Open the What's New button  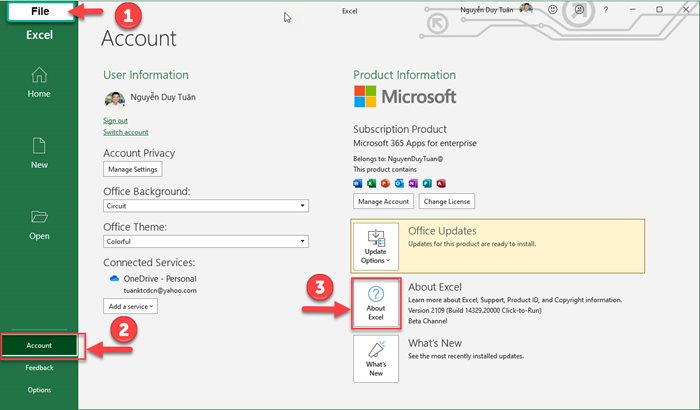[x=376, y=359]
